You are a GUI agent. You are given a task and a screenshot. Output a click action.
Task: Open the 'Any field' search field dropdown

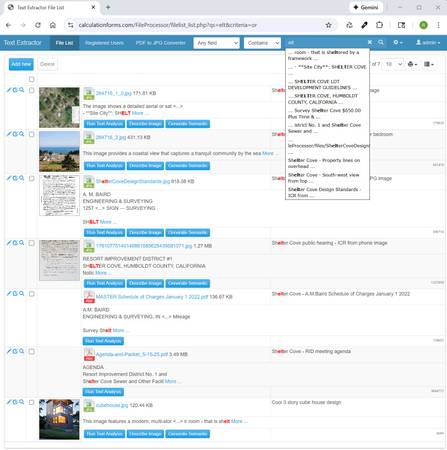pyautogui.click(x=216, y=43)
